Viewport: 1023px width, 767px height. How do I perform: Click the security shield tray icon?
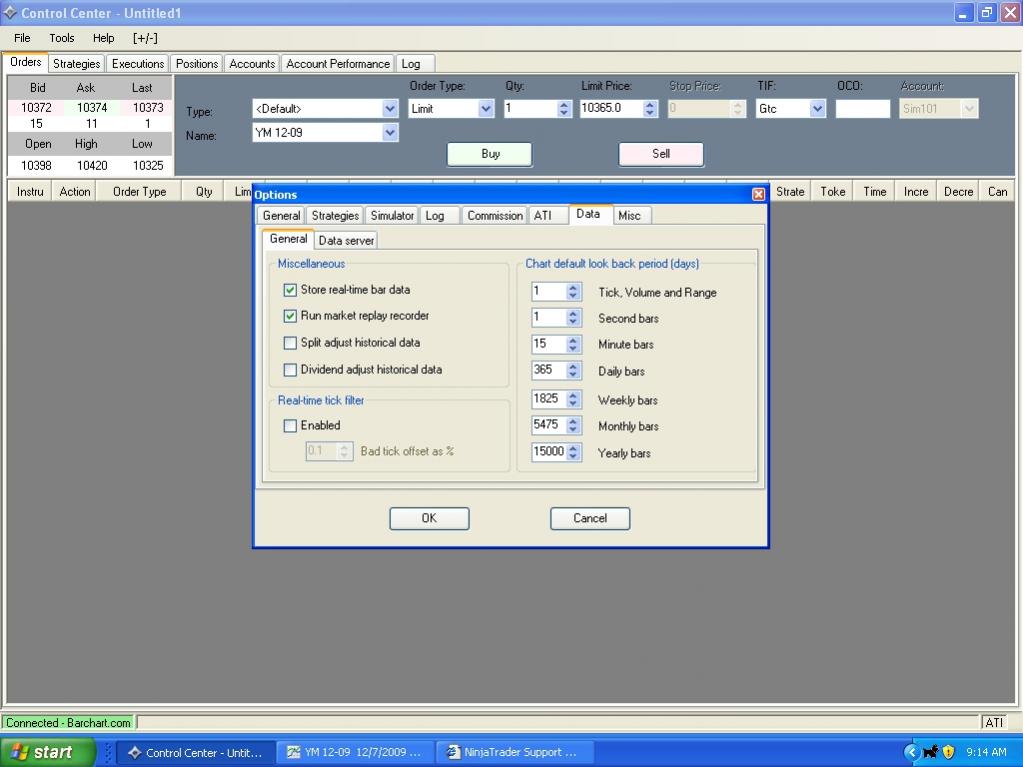point(949,752)
